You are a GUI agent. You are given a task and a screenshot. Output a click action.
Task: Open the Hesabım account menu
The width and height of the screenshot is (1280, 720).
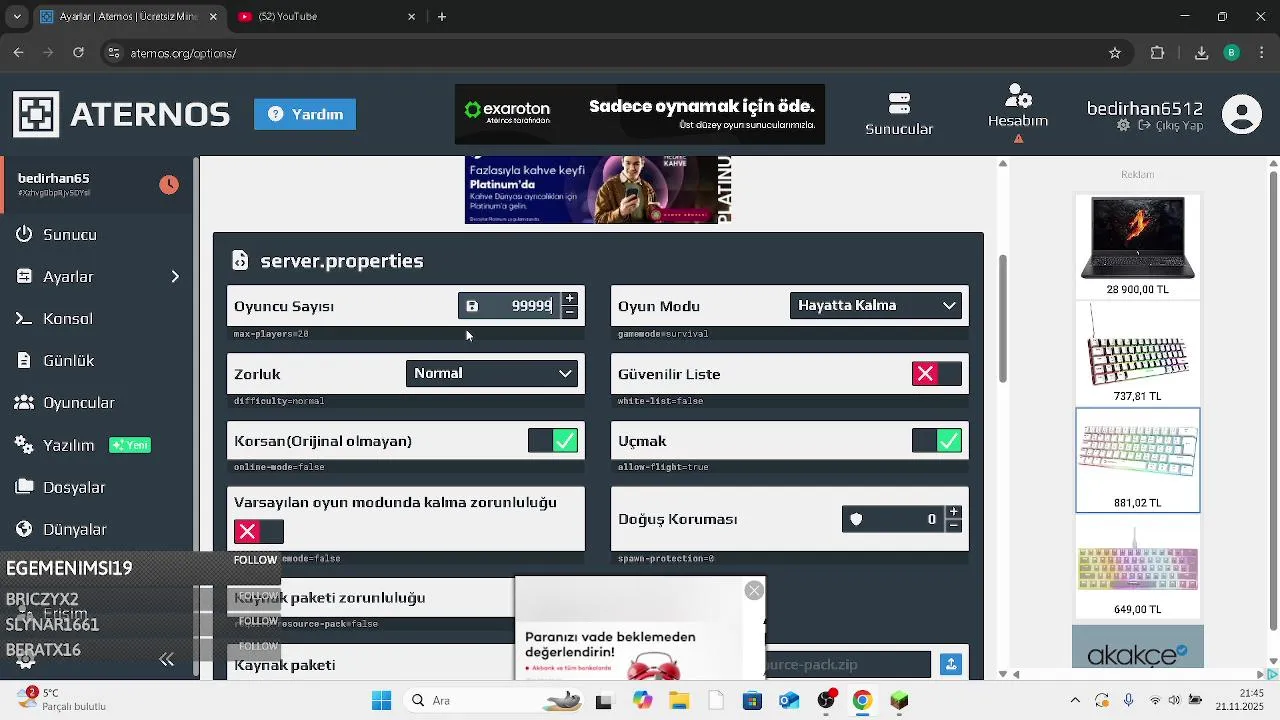click(x=1018, y=108)
